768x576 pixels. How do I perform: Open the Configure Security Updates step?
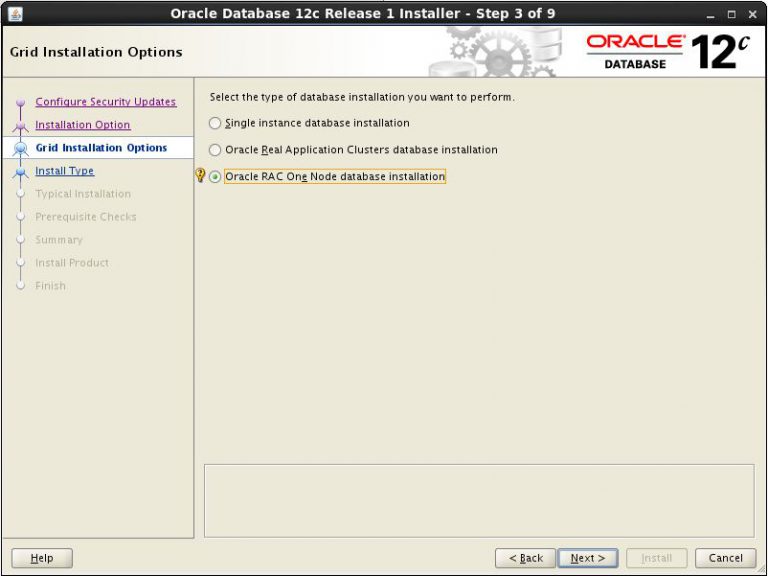106,102
